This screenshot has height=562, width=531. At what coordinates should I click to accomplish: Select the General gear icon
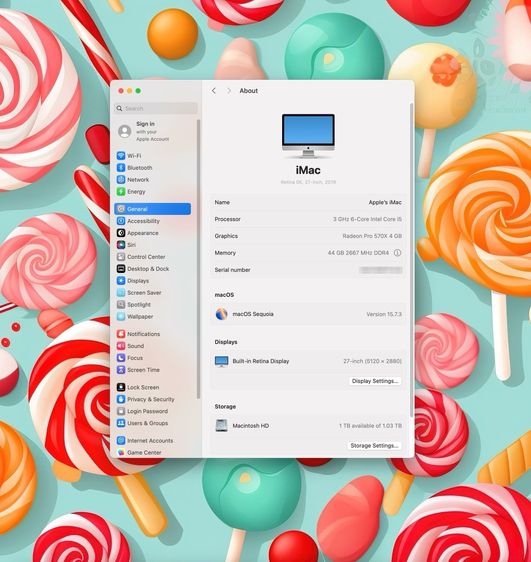(x=121, y=209)
